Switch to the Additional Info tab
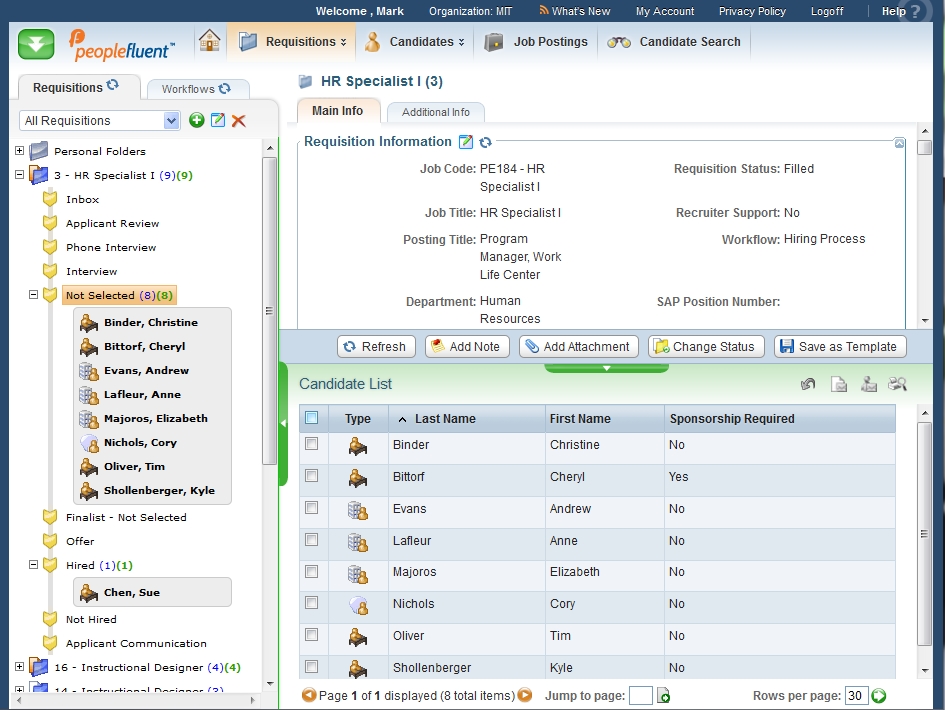Screen dimensions: 945x710 (435, 112)
